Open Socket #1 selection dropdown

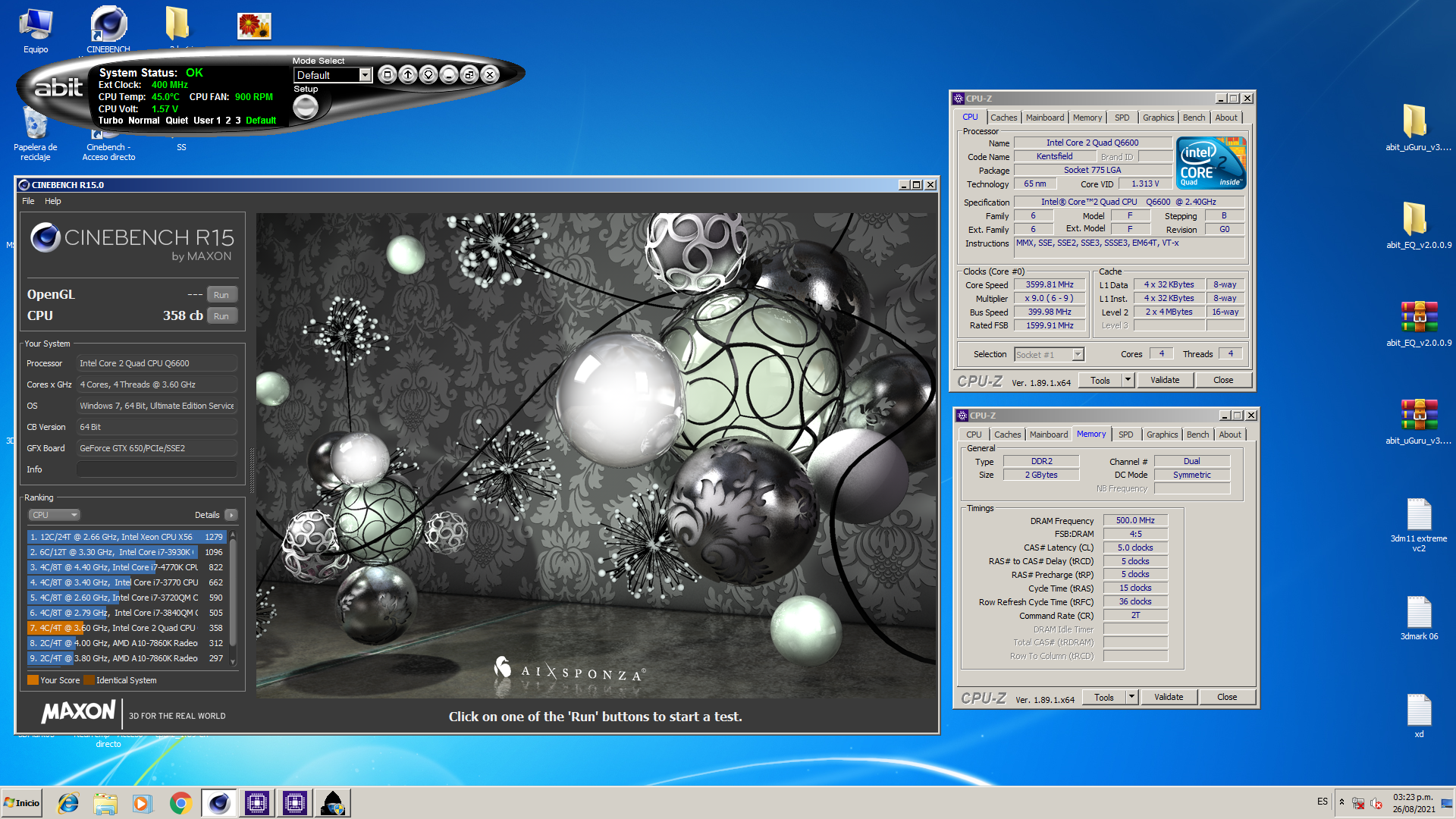(1078, 355)
